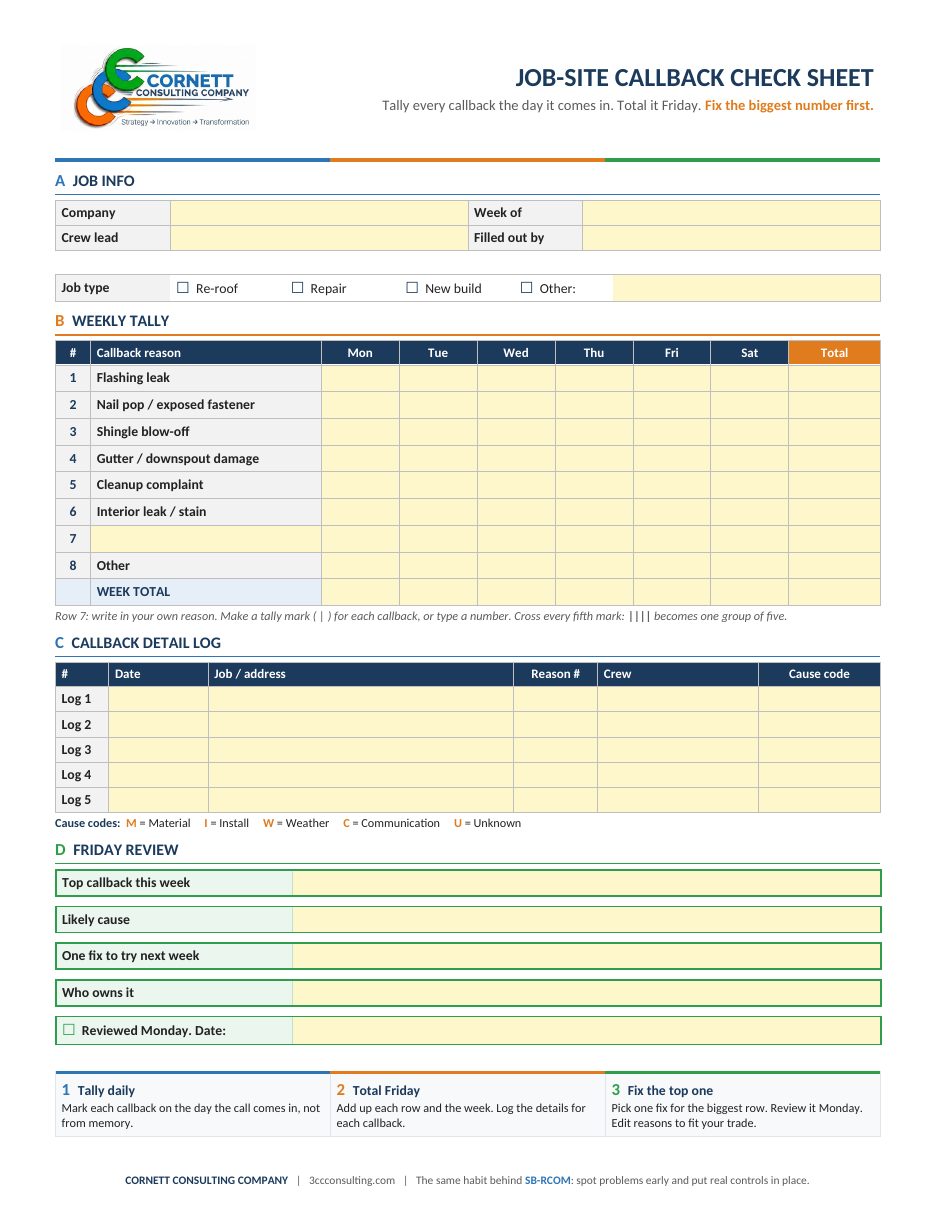
Task: Click the Filled out by field
Action: (731, 238)
